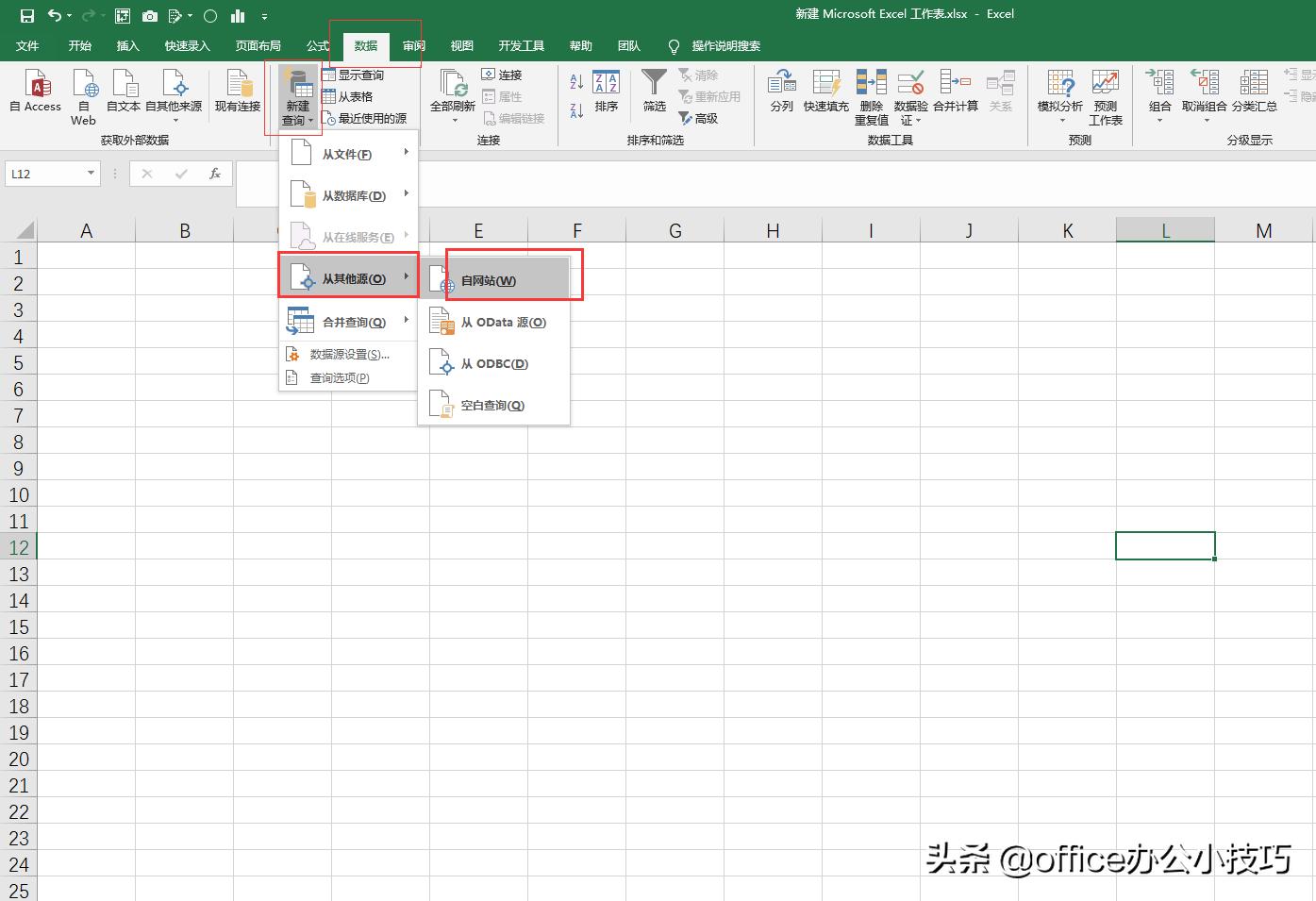Choose 从 ODBC data source
1316x901 pixels.
[x=491, y=363]
